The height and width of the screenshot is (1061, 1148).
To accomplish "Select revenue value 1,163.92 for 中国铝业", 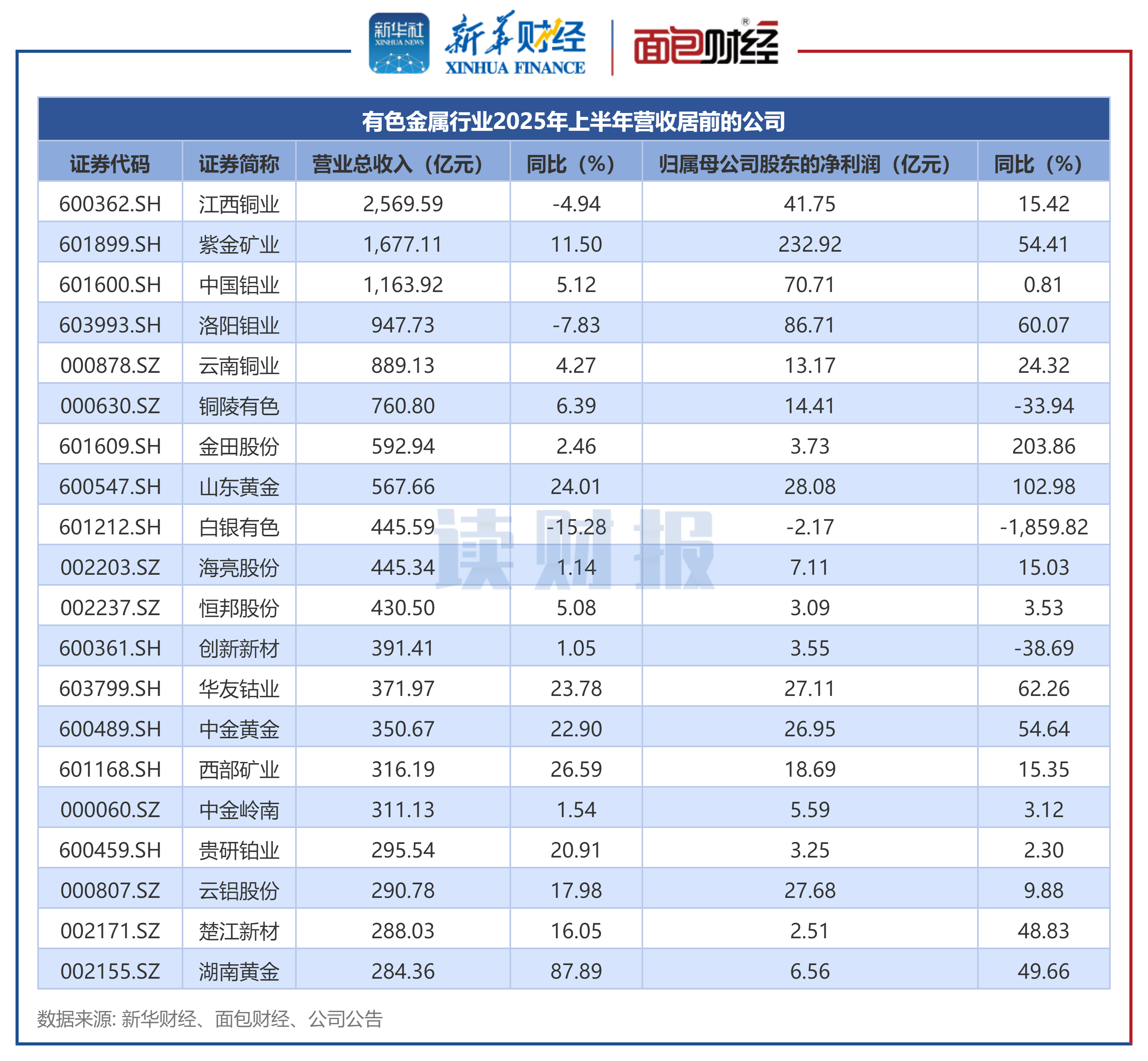I will click(x=402, y=285).
